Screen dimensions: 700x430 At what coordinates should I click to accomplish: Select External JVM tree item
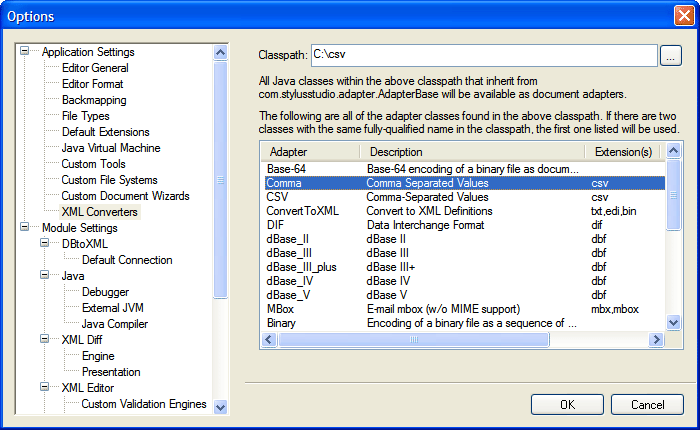point(112,308)
